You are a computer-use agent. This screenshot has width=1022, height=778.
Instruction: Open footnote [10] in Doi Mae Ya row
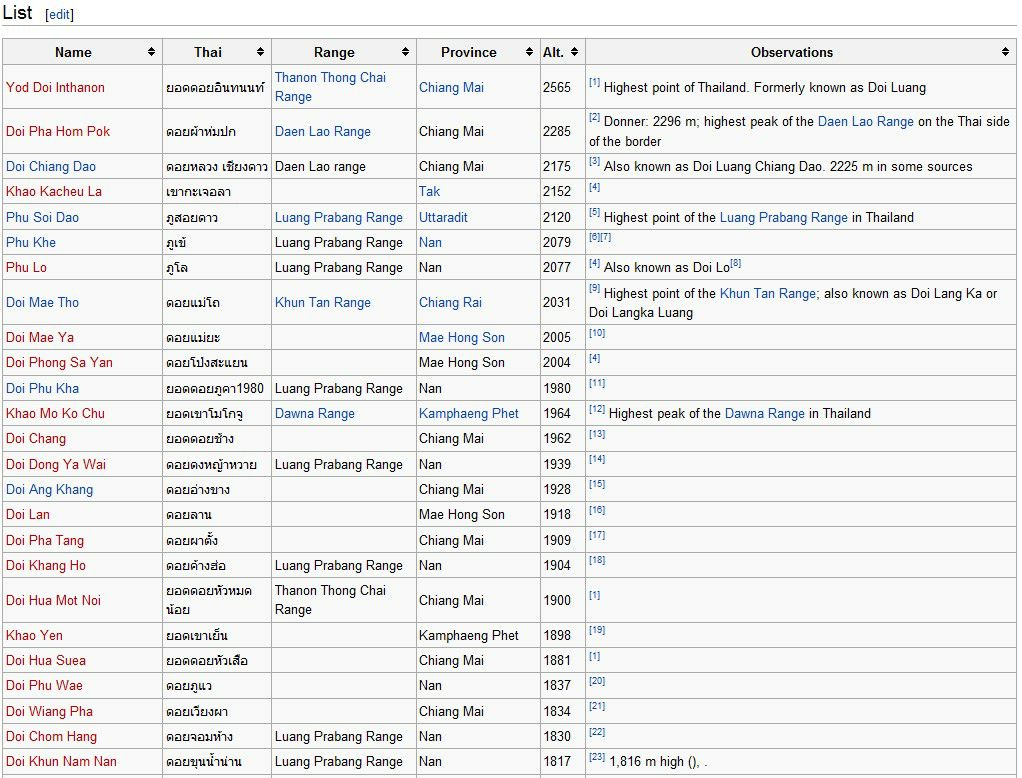tap(597, 333)
